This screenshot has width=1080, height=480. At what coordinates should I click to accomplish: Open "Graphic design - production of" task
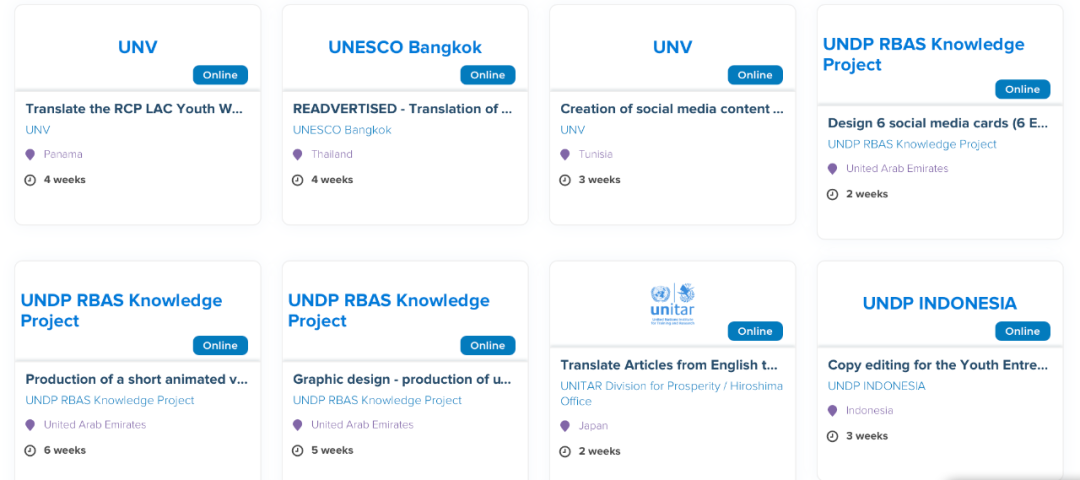402,379
